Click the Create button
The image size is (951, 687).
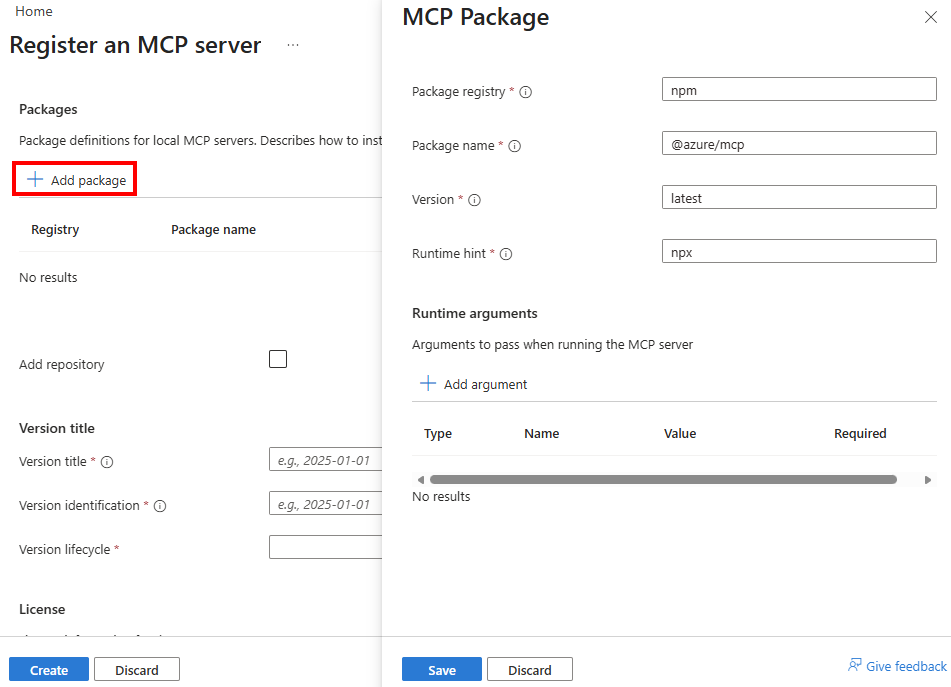48,669
